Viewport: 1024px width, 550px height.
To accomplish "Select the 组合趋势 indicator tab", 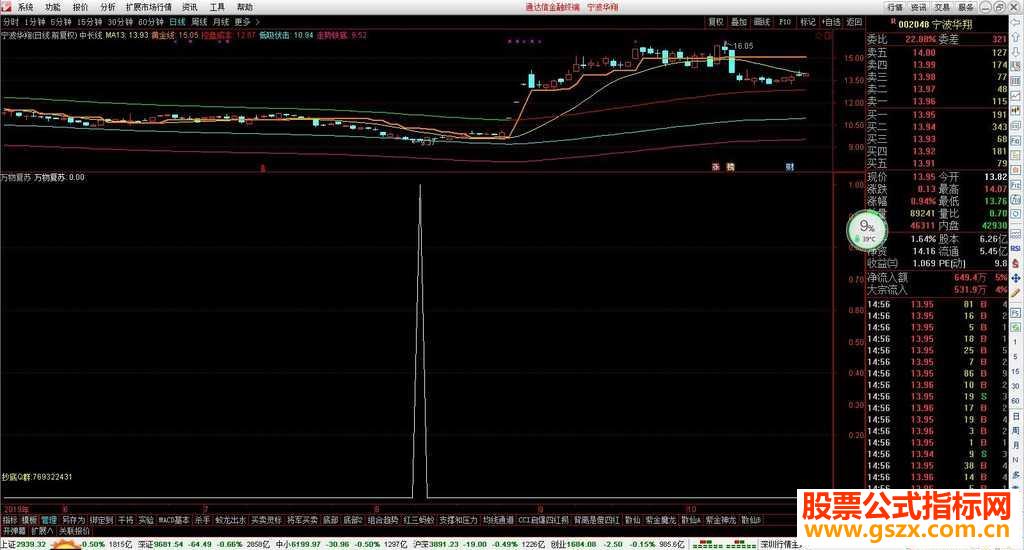I will tap(383, 521).
